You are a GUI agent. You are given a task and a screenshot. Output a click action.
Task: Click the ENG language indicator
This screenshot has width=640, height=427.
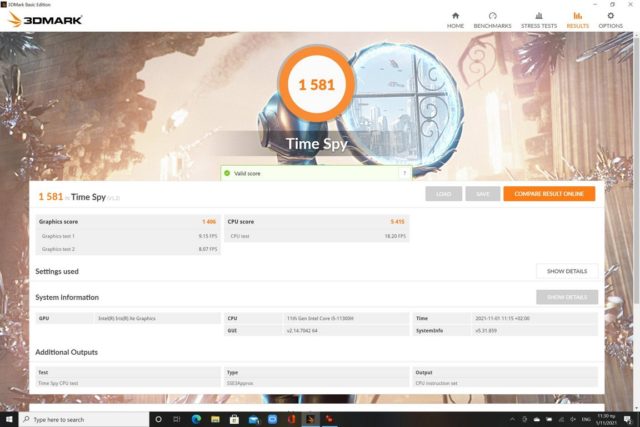(x=586, y=419)
